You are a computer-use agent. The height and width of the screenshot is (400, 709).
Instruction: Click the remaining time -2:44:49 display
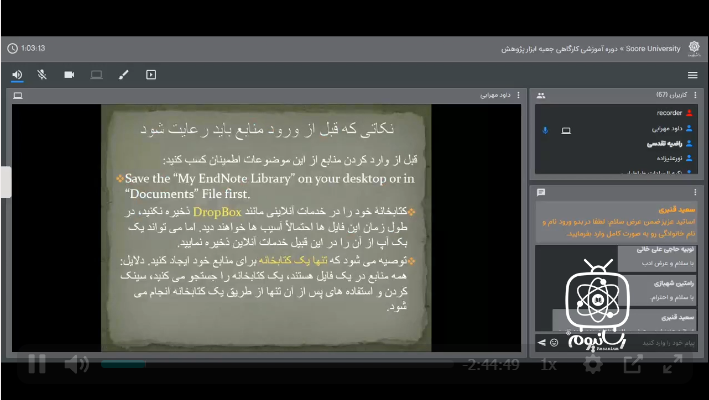tap(491, 364)
